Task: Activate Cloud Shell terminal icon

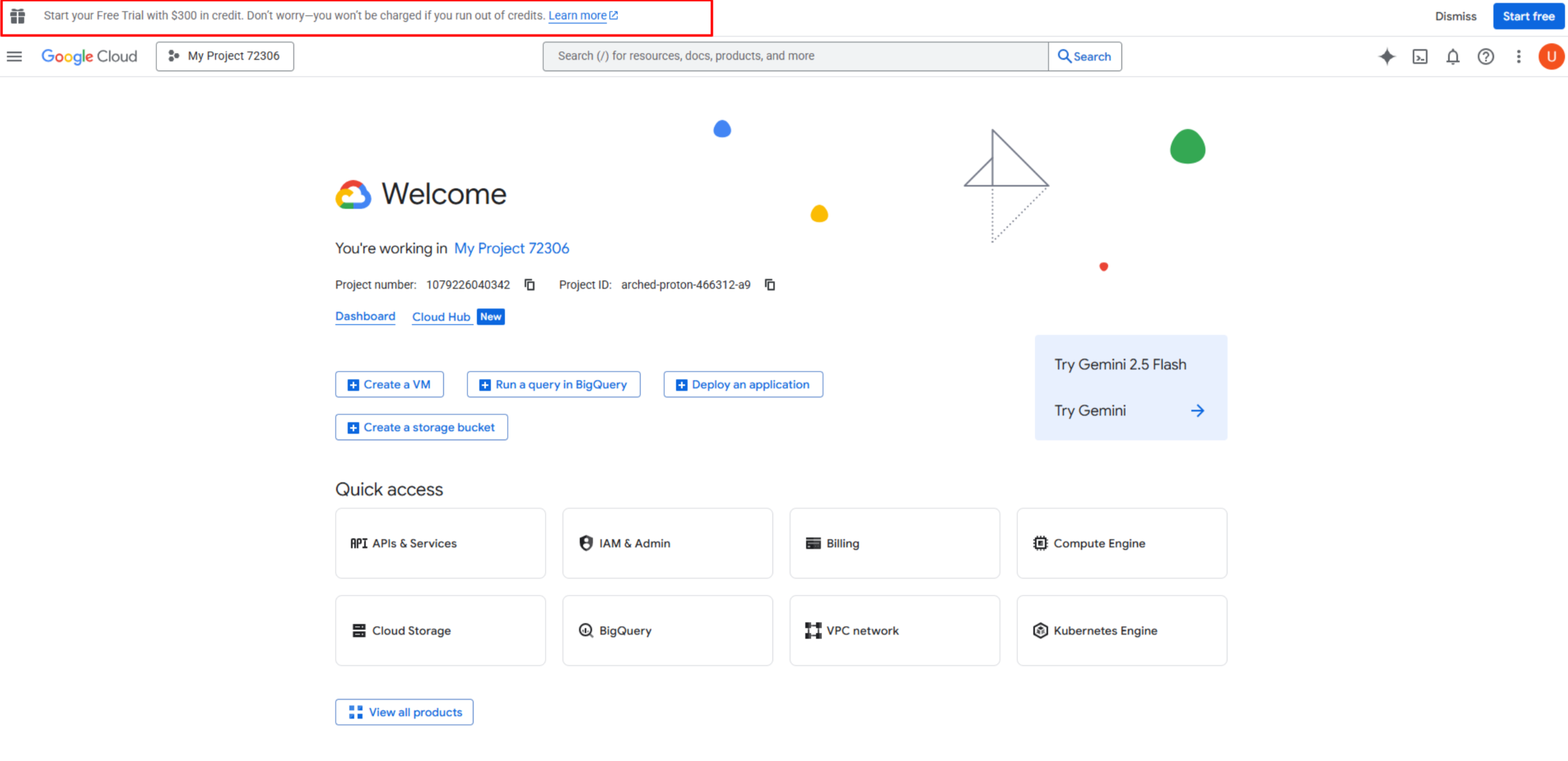Action: click(1419, 57)
